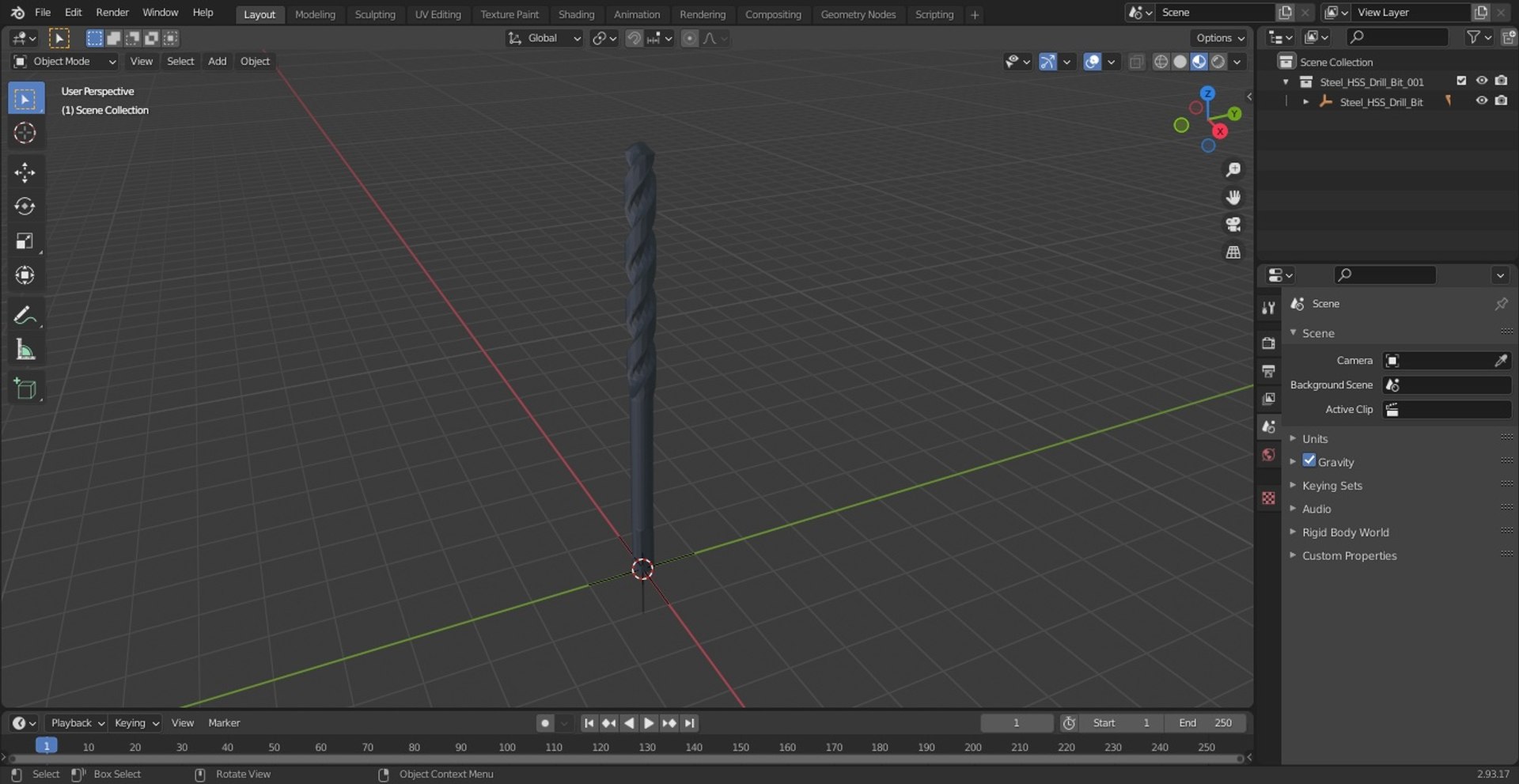Image resolution: width=1519 pixels, height=784 pixels.
Task: Enable auto keying record button
Action: coord(545,723)
